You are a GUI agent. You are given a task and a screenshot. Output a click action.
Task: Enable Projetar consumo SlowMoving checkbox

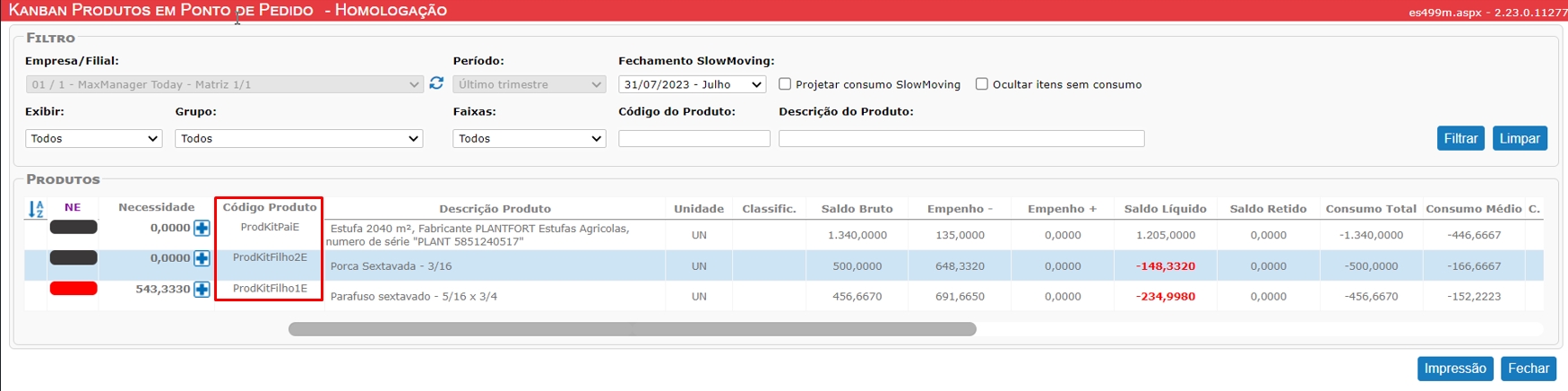point(785,84)
